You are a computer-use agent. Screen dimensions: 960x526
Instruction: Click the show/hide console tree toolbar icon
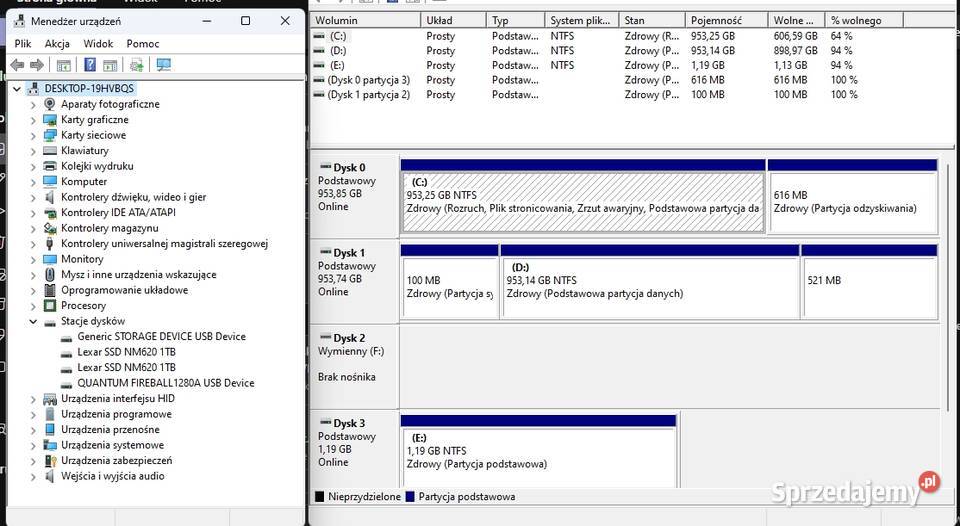coord(64,65)
